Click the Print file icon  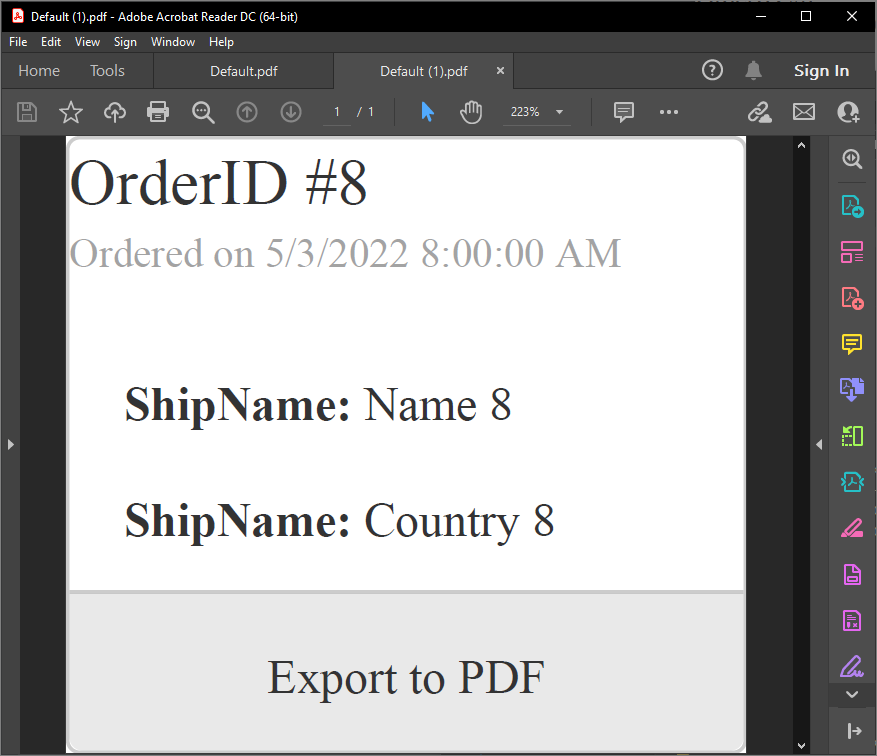point(158,112)
